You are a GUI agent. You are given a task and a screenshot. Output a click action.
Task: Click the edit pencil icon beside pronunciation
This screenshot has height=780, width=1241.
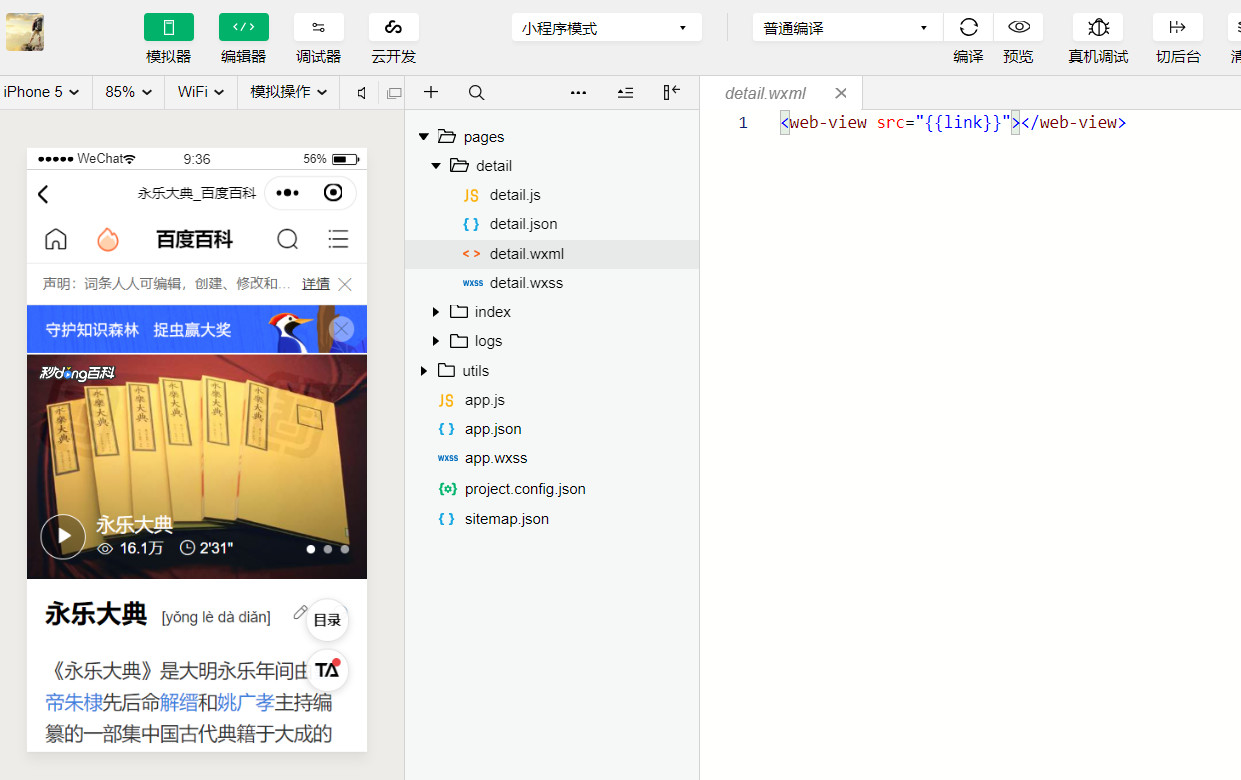pos(300,612)
